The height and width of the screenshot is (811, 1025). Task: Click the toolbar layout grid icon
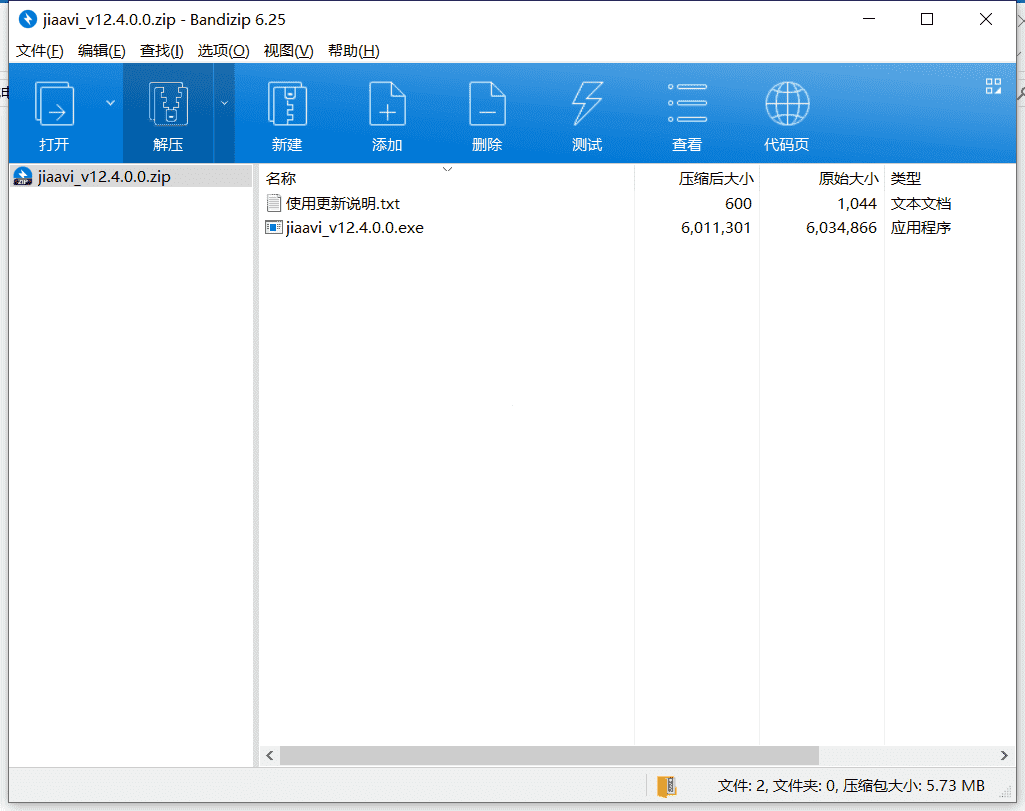[x=993, y=86]
